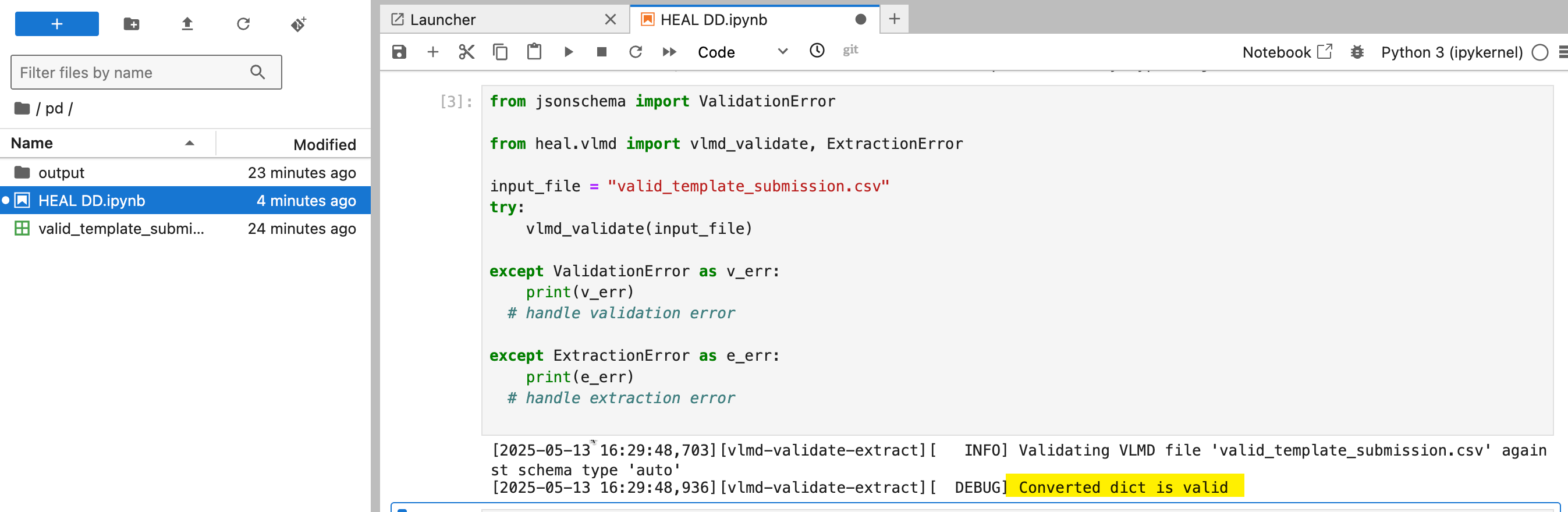This screenshot has height=512, width=1568.
Task: Click the search magnifier in filter box
Action: pyautogui.click(x=257, y=73)
